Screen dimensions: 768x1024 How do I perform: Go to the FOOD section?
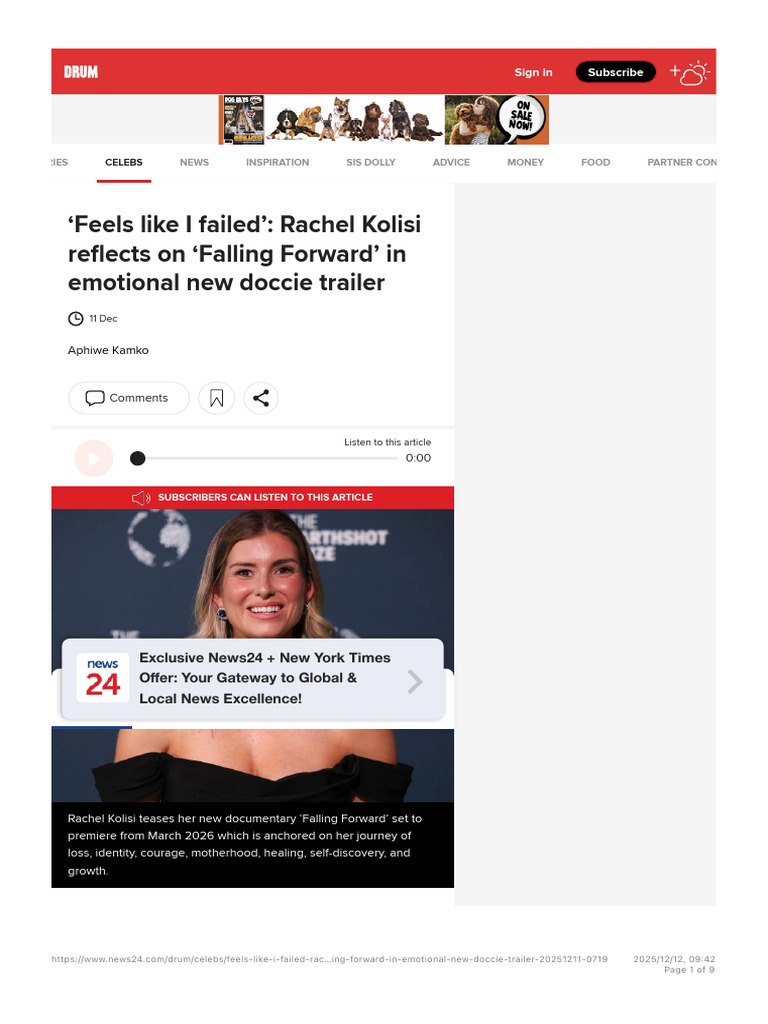point(596,162)
